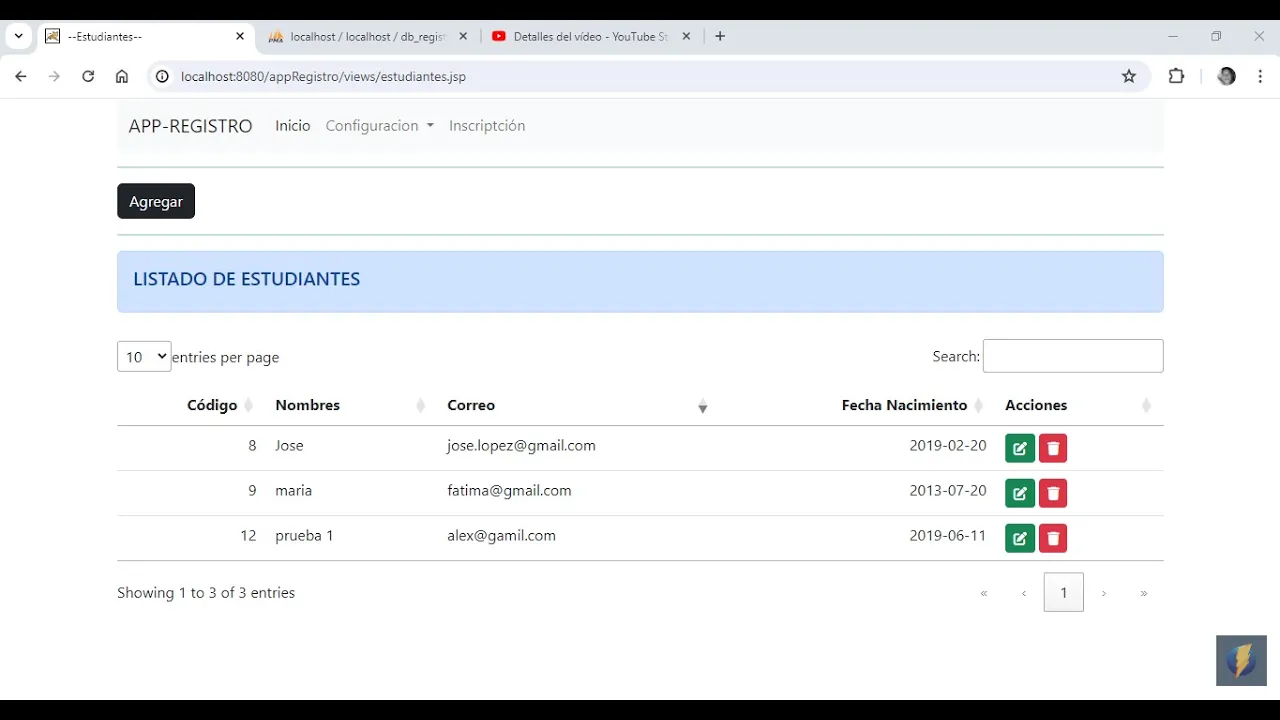
Task: Reload the page with refresh icon
Action: click(x=88, y=76)
